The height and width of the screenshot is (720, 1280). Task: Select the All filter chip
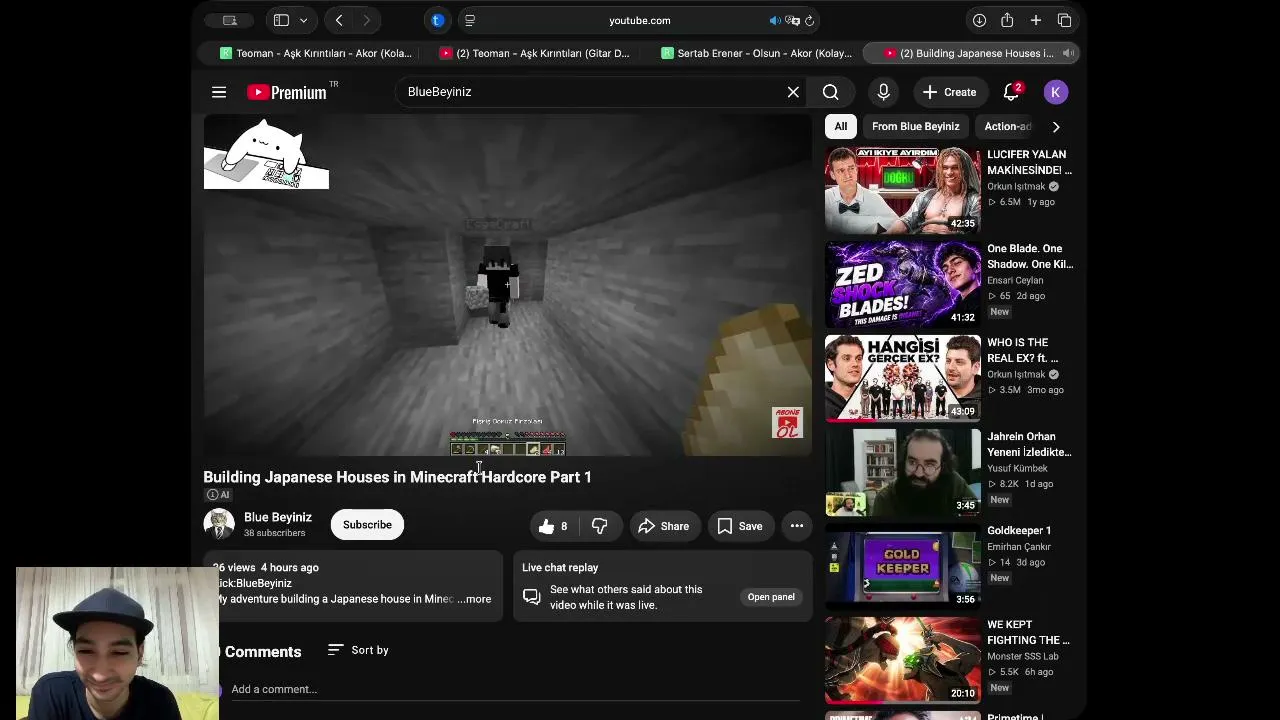pyautogui.click(x=841, y=126)
